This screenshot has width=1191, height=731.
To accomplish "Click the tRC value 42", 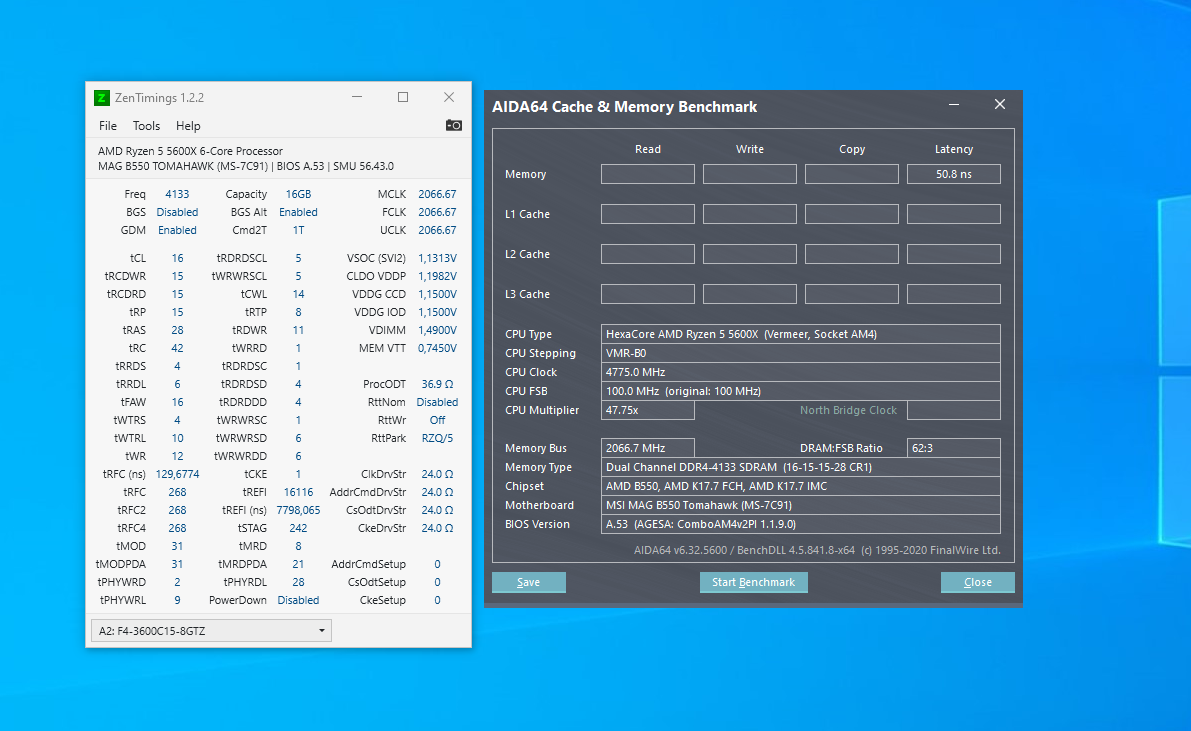I will 177,348.
